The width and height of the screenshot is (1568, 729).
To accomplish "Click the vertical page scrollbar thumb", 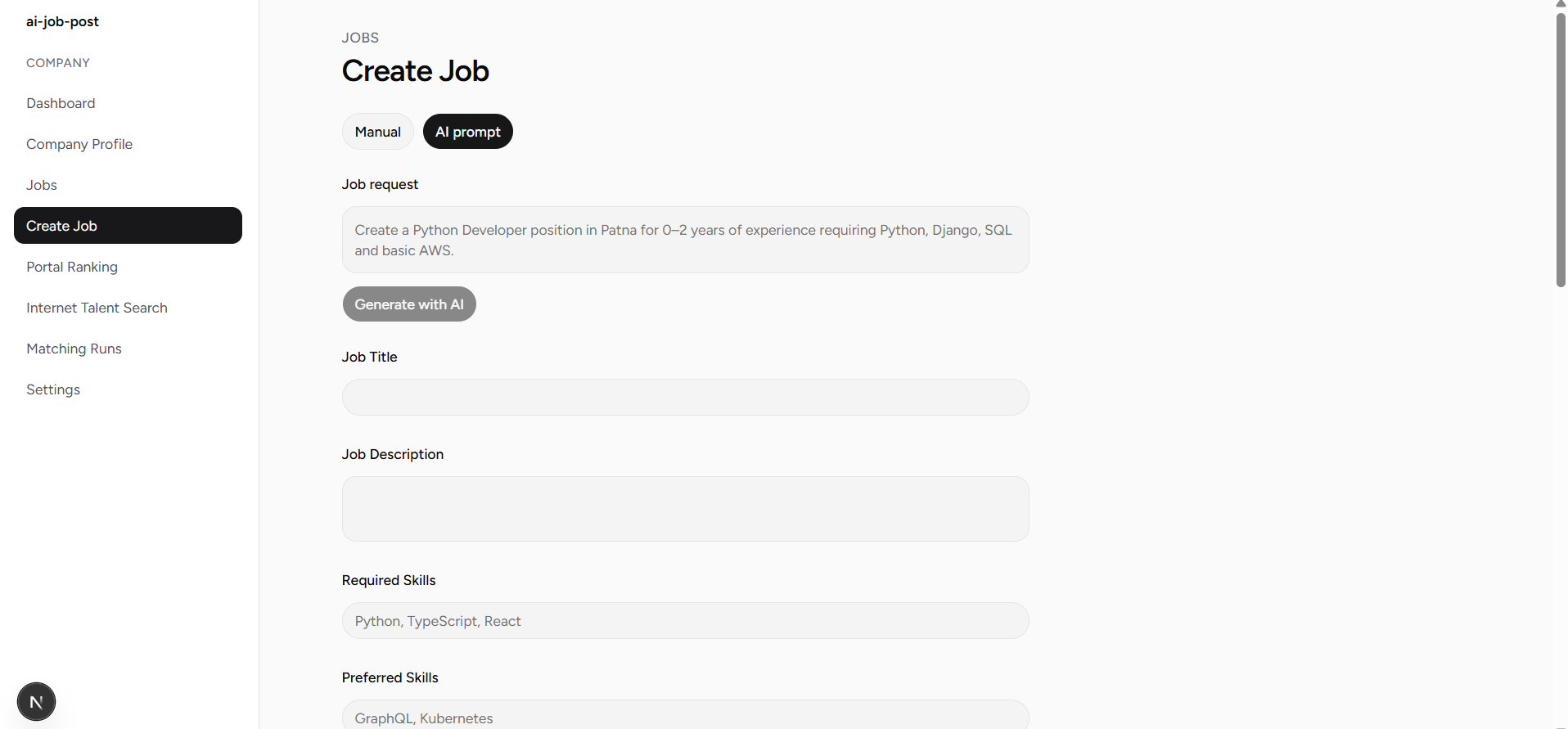I will pos(1561,149).
